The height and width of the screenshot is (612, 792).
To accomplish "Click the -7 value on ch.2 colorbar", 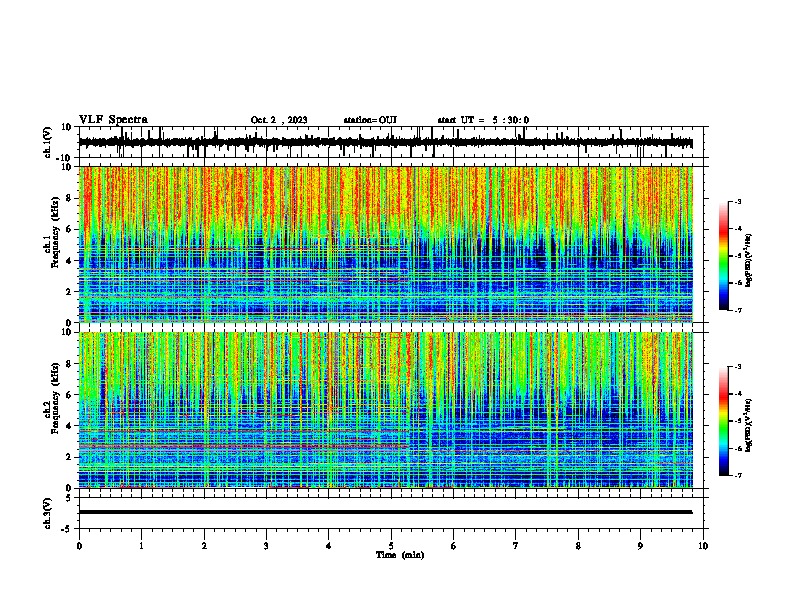I will (738, 475).
